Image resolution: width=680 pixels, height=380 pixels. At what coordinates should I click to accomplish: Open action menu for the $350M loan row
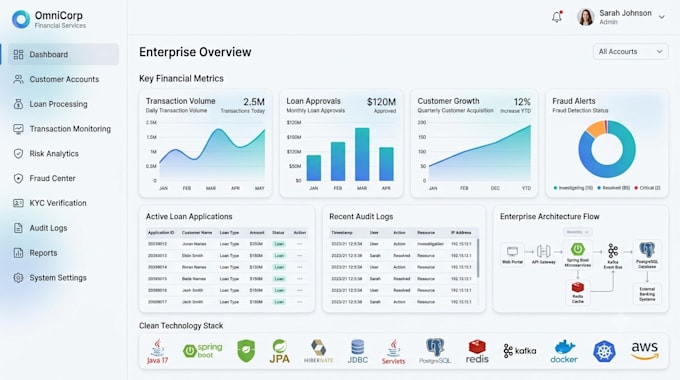pyautogui.click(x=300, y=244)
